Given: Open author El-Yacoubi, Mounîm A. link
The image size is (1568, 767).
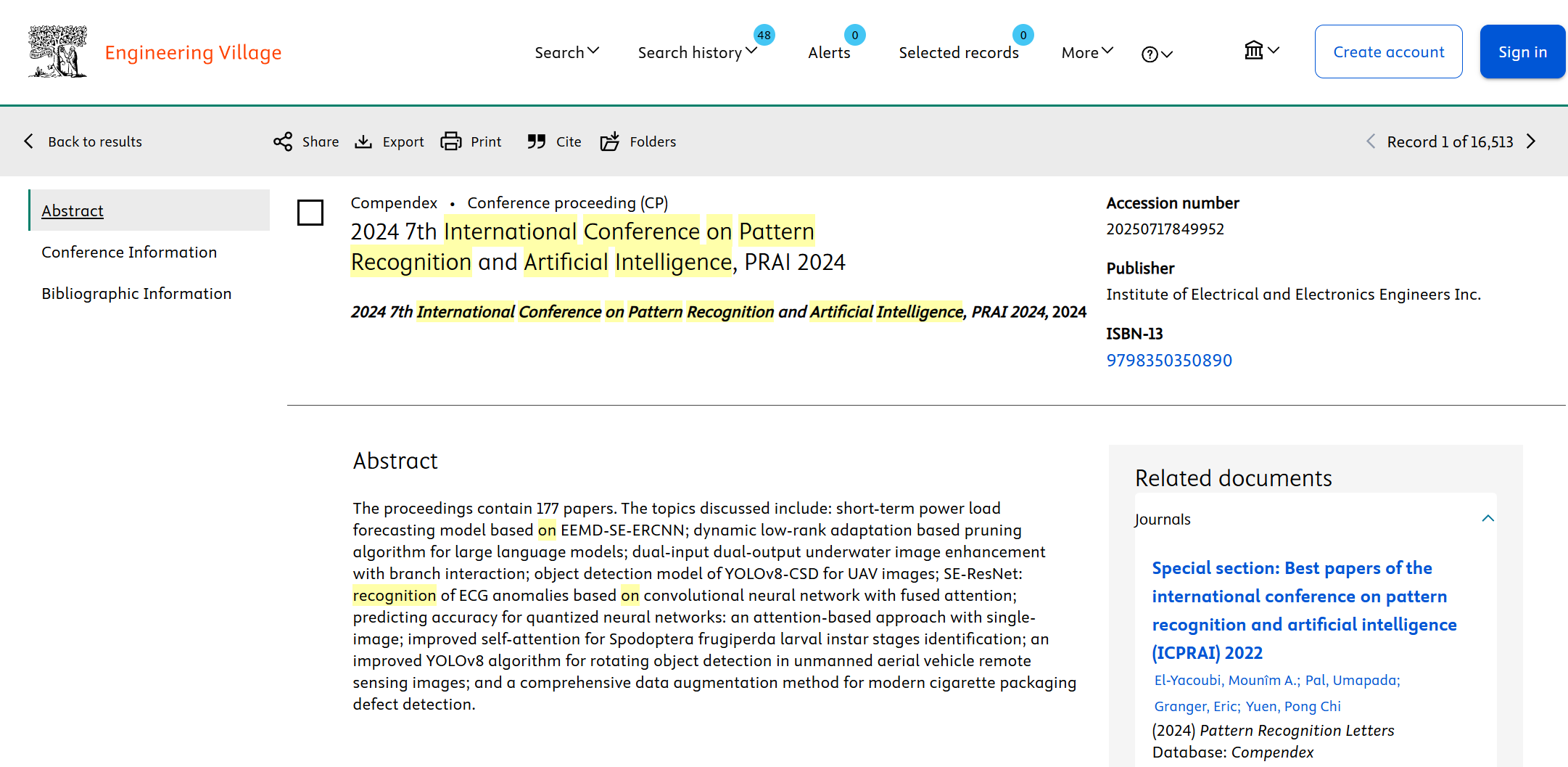Looking at the screenshot, I should coord(1226,680).
